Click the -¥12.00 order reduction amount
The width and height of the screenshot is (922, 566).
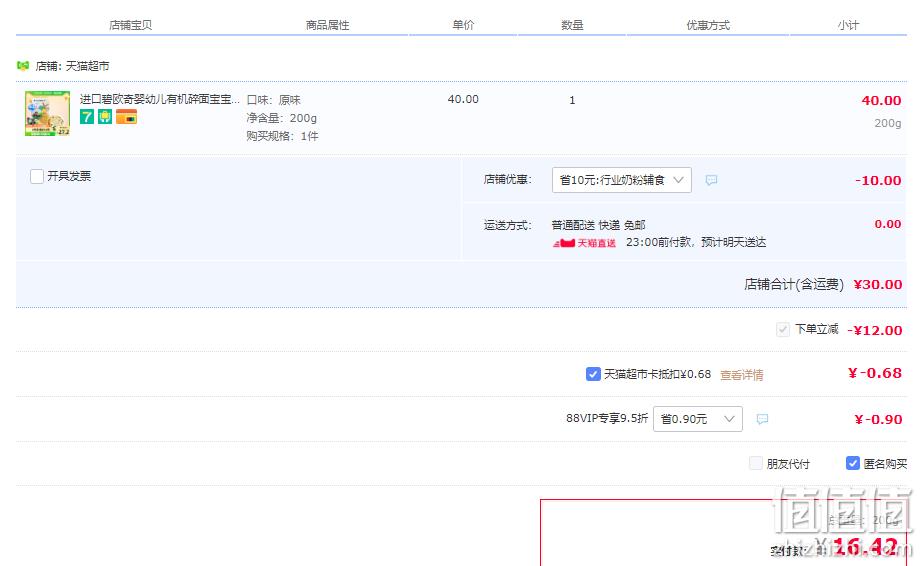(875, 330)
